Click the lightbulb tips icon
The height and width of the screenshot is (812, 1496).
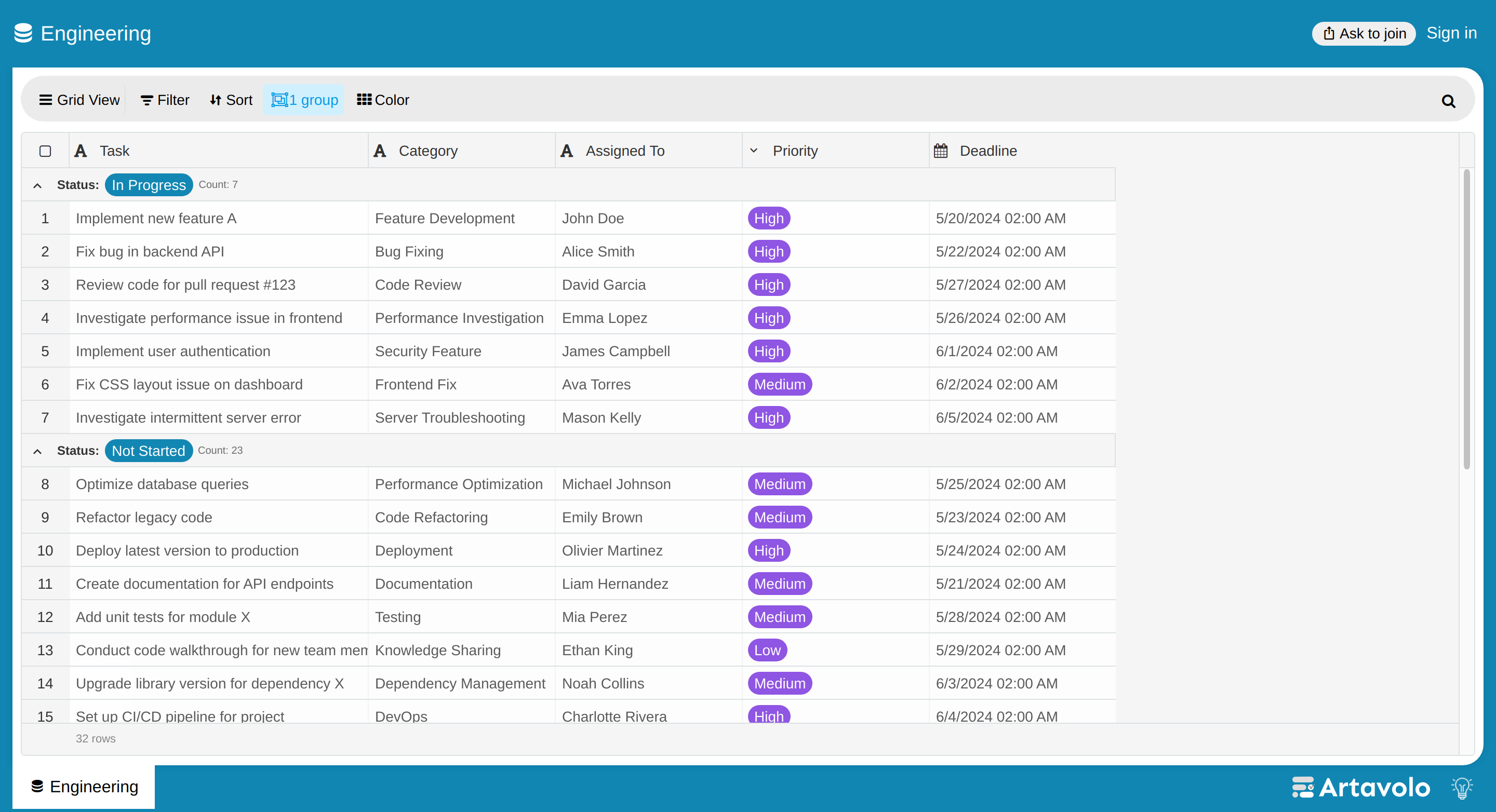pos(1462,788)
